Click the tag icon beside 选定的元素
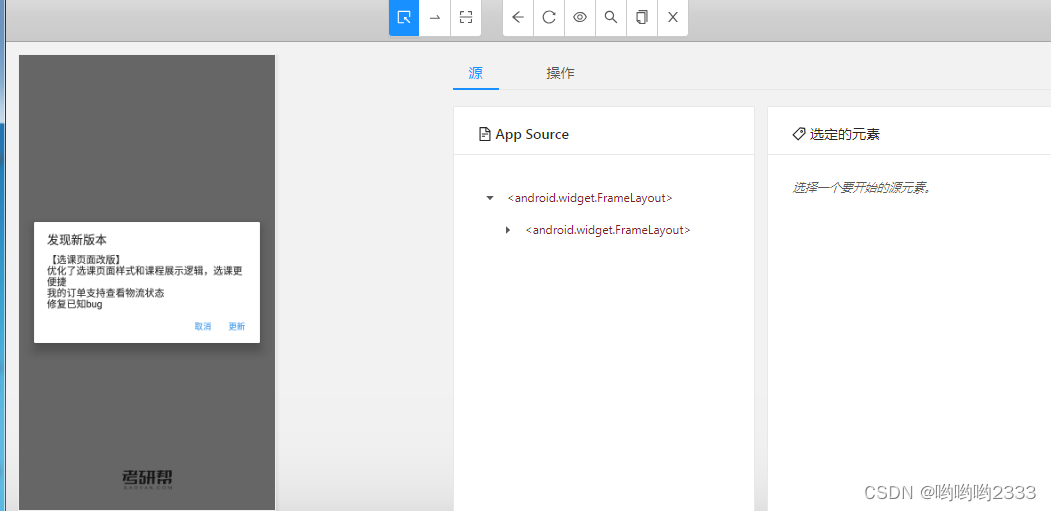 799,134
